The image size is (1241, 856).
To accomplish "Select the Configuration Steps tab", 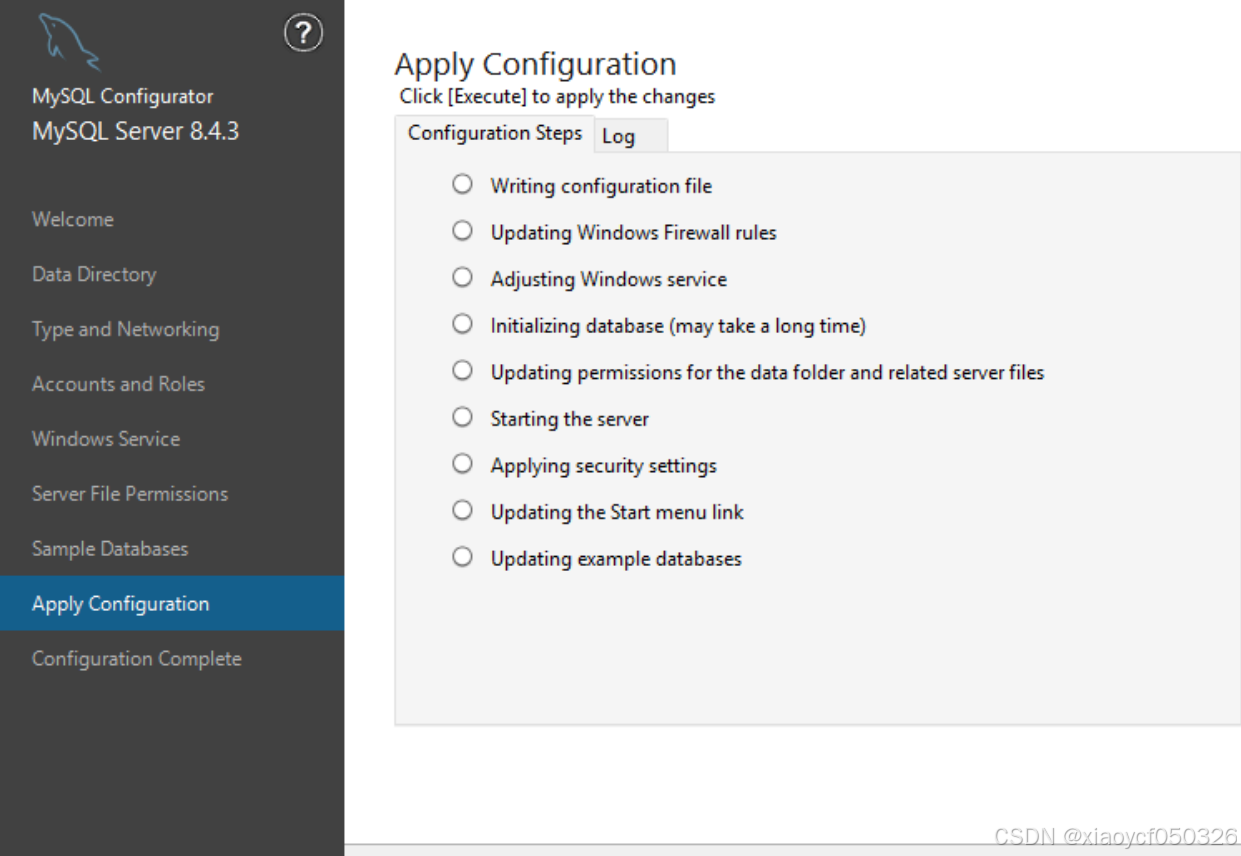I will pos(495,133).
